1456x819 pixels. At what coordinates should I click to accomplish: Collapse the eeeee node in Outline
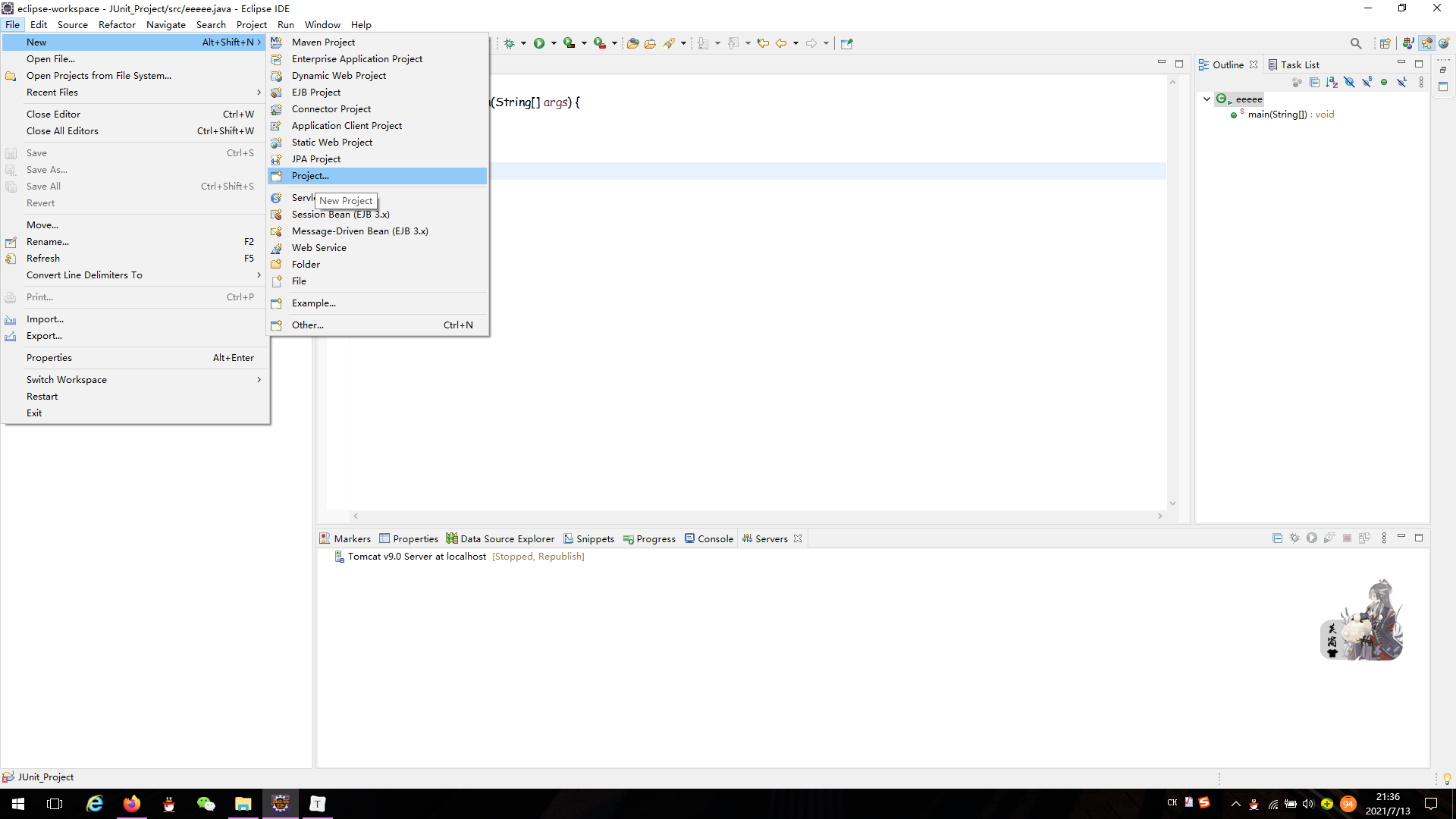(1207, 99)
